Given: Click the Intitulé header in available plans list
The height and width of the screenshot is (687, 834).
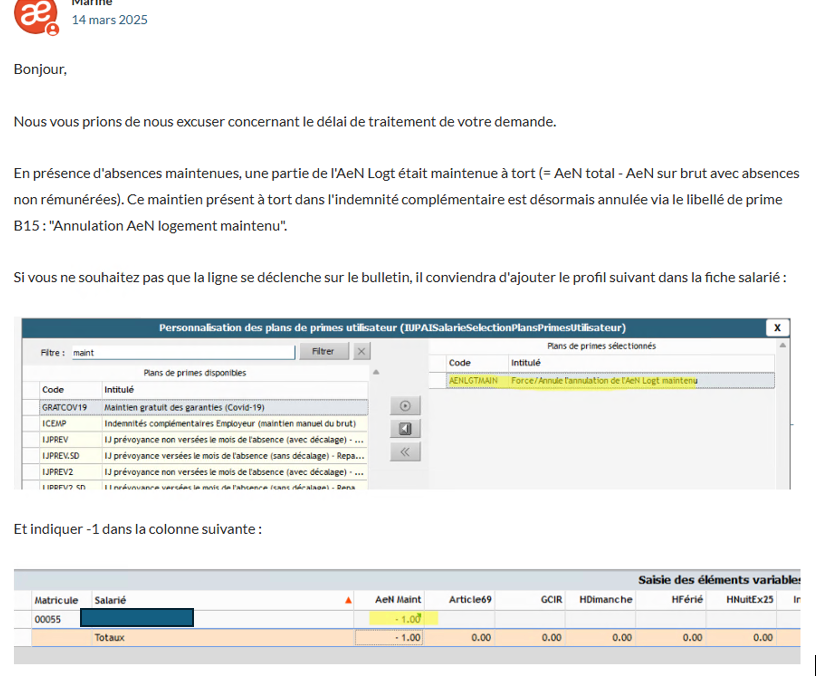Looking at the screenshot, I should [x=119, y=390].
